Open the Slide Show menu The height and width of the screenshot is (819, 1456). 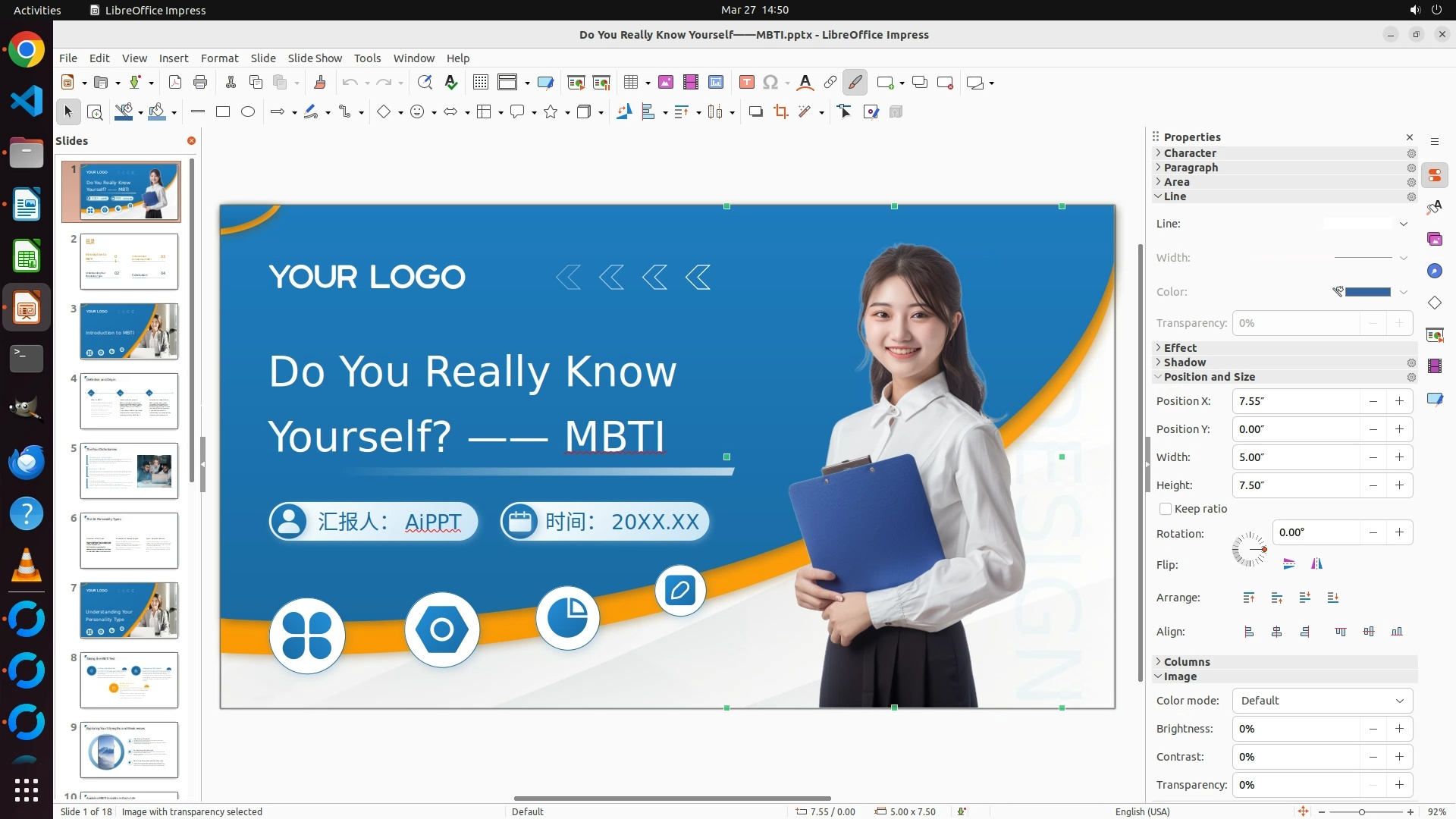314,58
